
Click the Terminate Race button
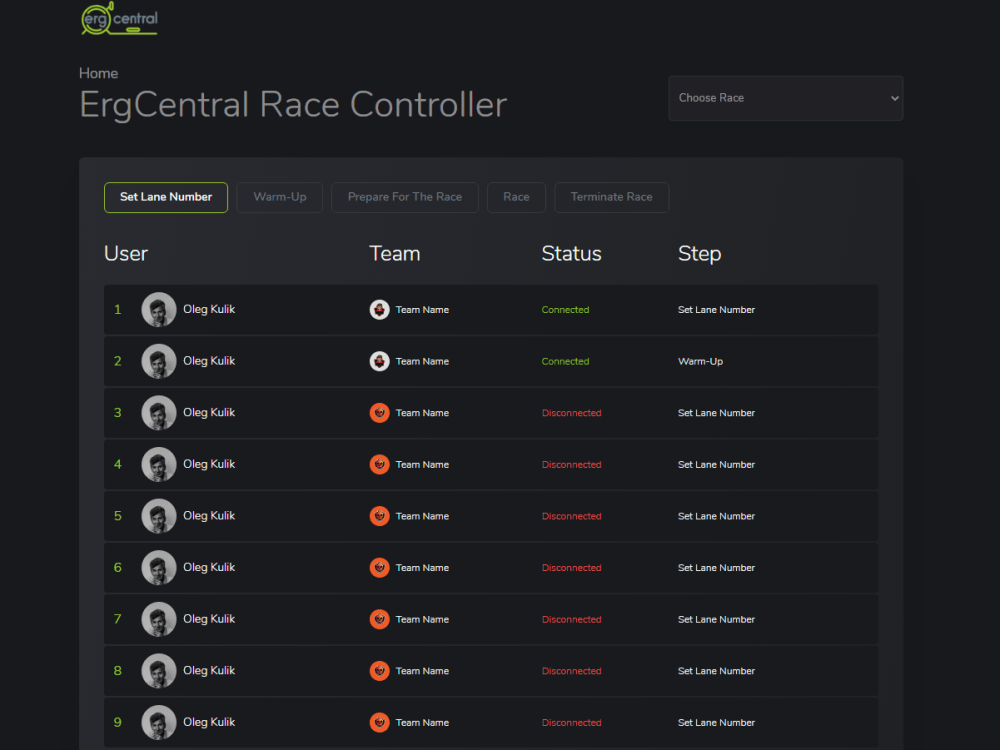[611, 197]
